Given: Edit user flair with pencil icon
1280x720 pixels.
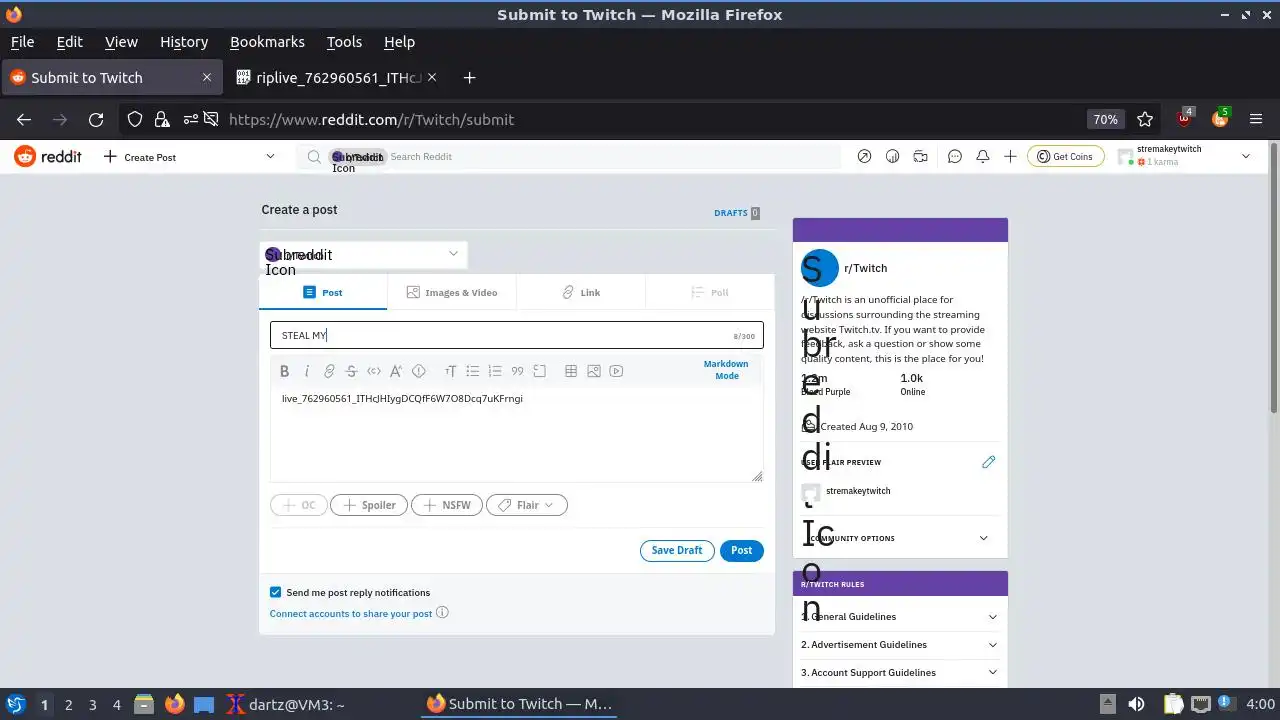Looking at the screenshot, I should (989, 462).
